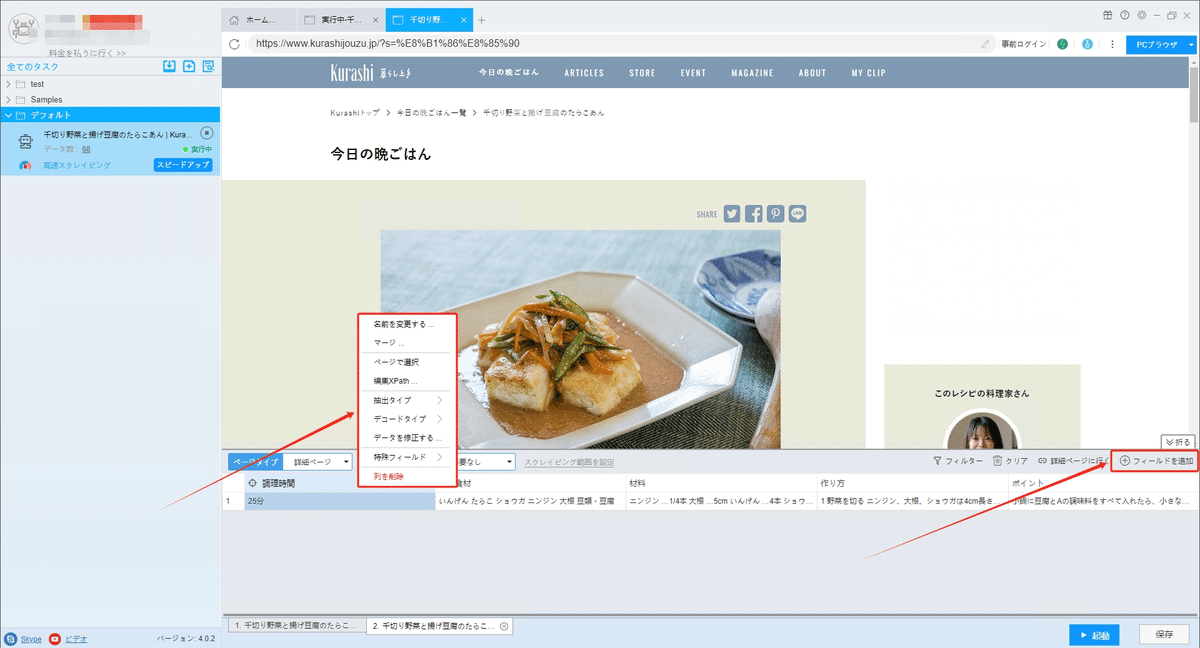
Task: Stop the running task with the stop circle button
Action: click(x=209, y=132)
